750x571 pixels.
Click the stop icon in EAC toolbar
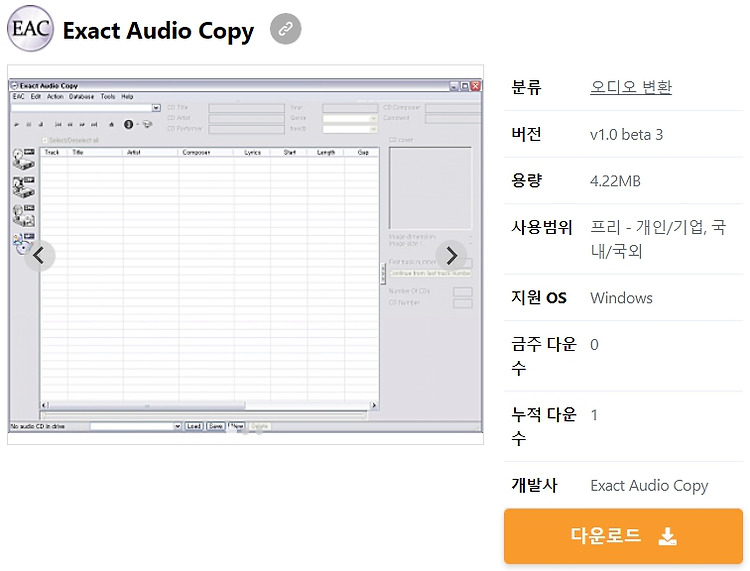pyautogui.click(x=41, y=125)
